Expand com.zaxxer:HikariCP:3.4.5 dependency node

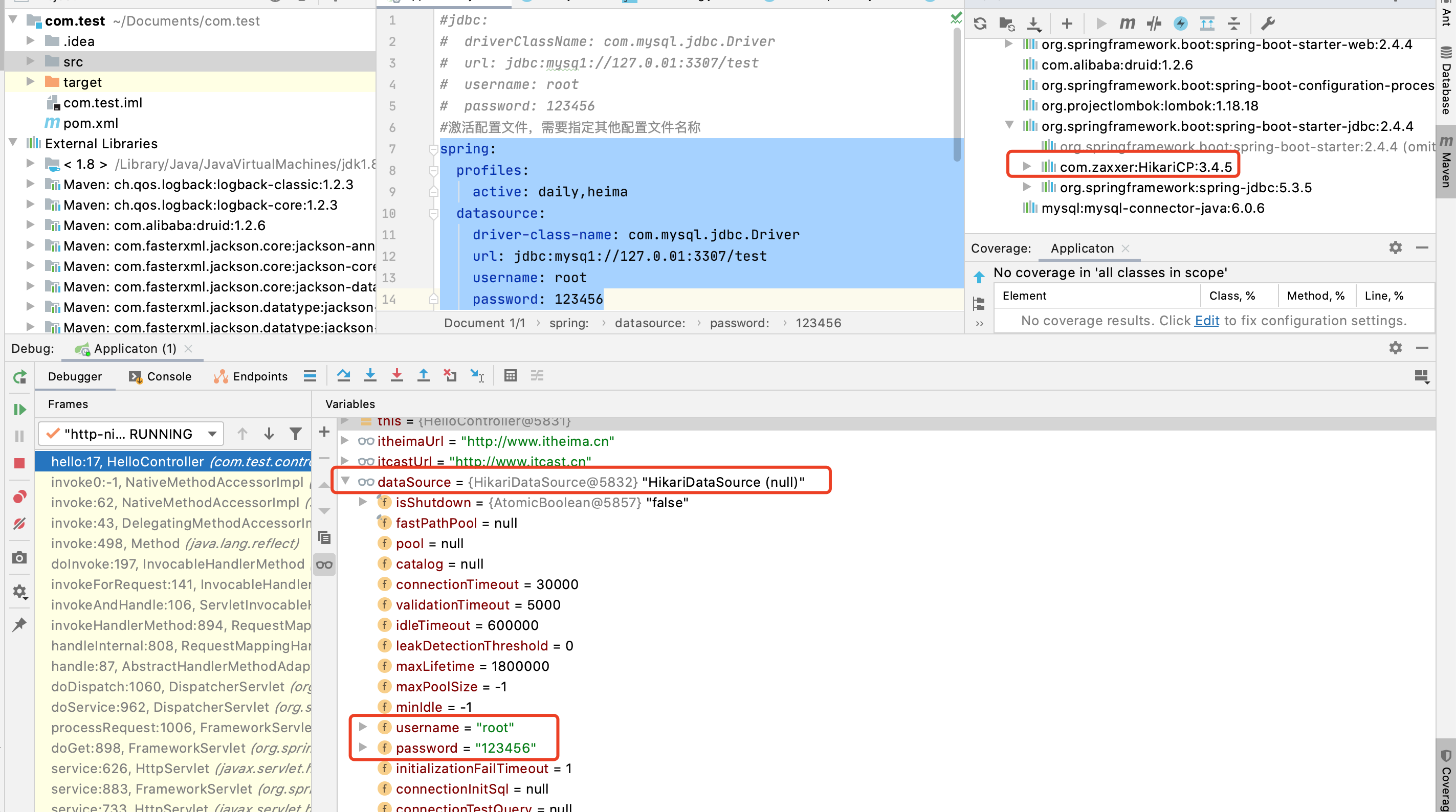coord(1027,167)
